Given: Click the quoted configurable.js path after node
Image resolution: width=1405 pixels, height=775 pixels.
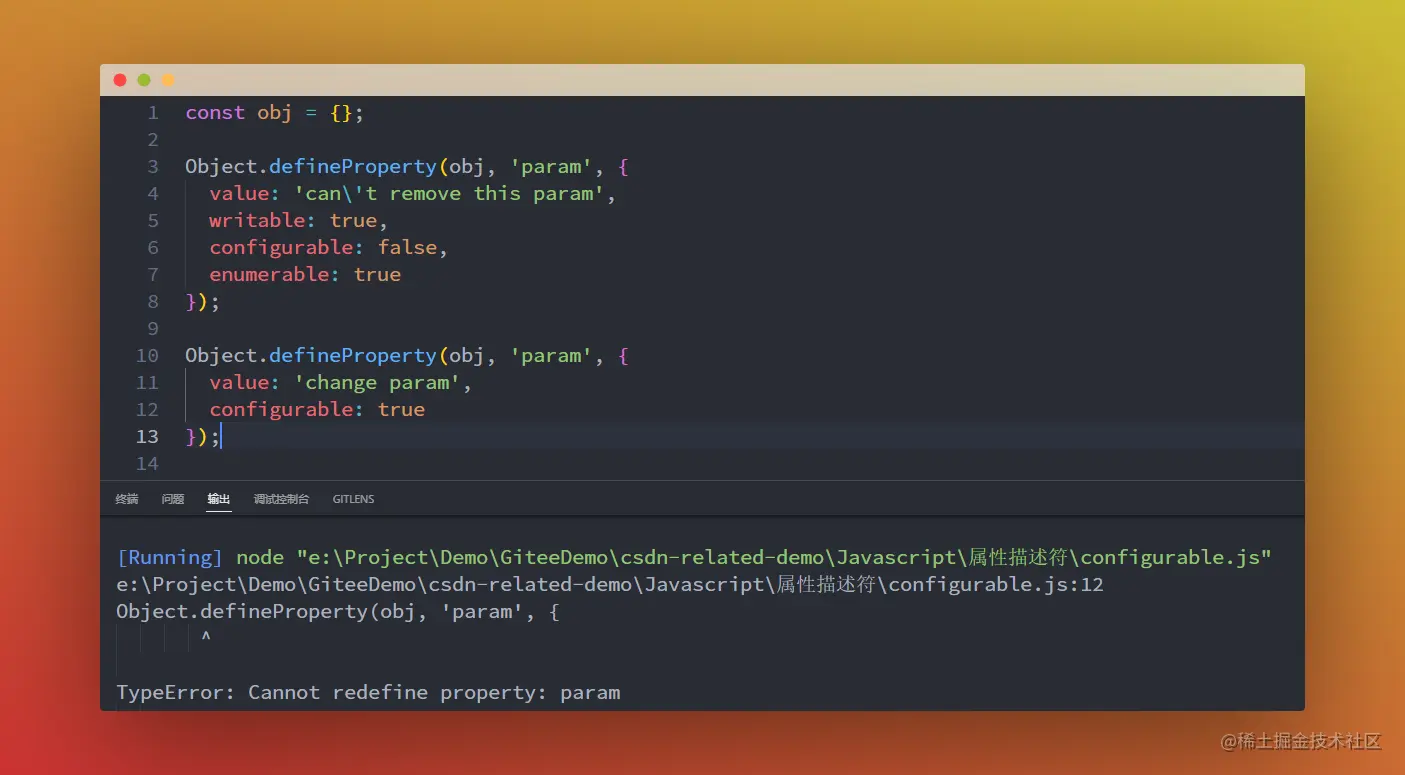Looking at the screenshot, I should pos(784,557).
